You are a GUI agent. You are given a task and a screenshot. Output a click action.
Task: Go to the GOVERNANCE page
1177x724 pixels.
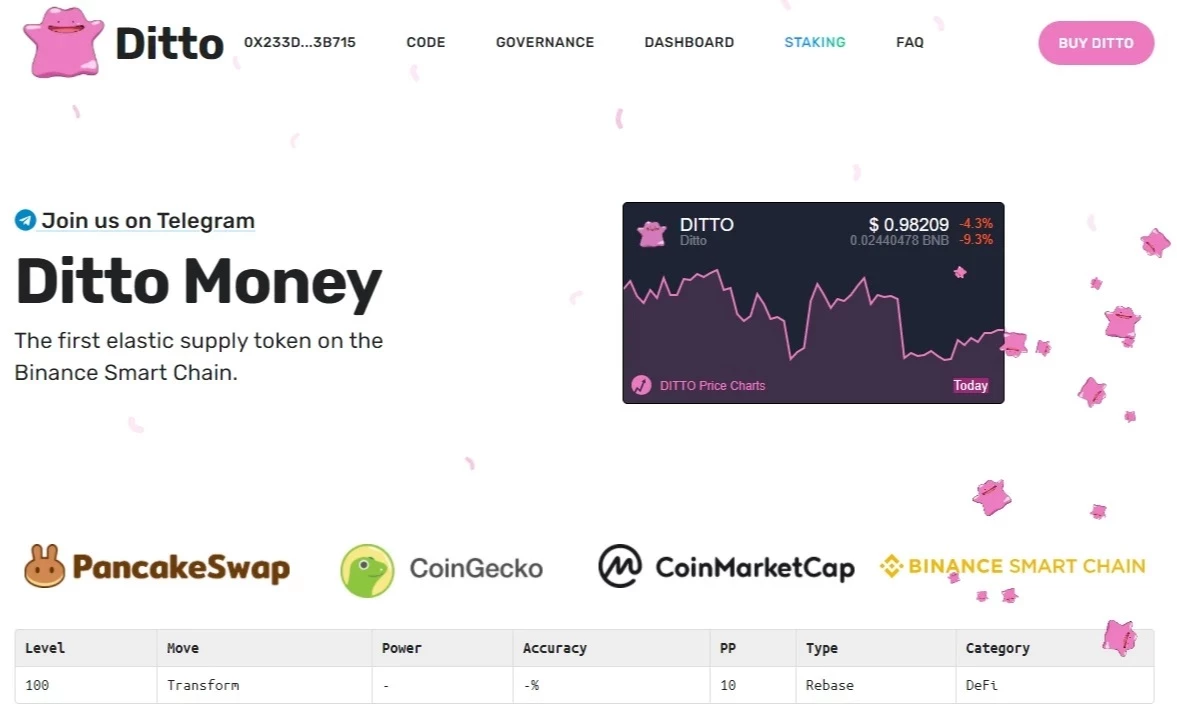[x=545, y=43]
